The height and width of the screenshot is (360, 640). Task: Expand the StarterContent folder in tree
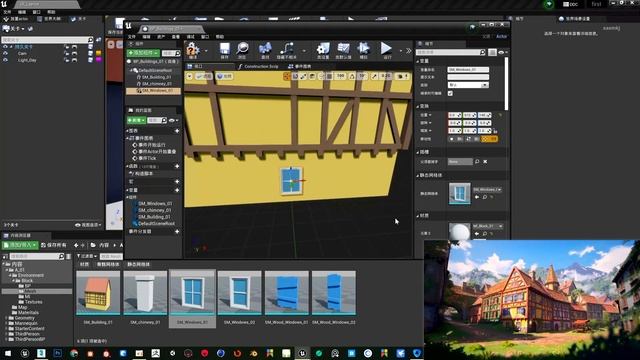tap(6, 329)
